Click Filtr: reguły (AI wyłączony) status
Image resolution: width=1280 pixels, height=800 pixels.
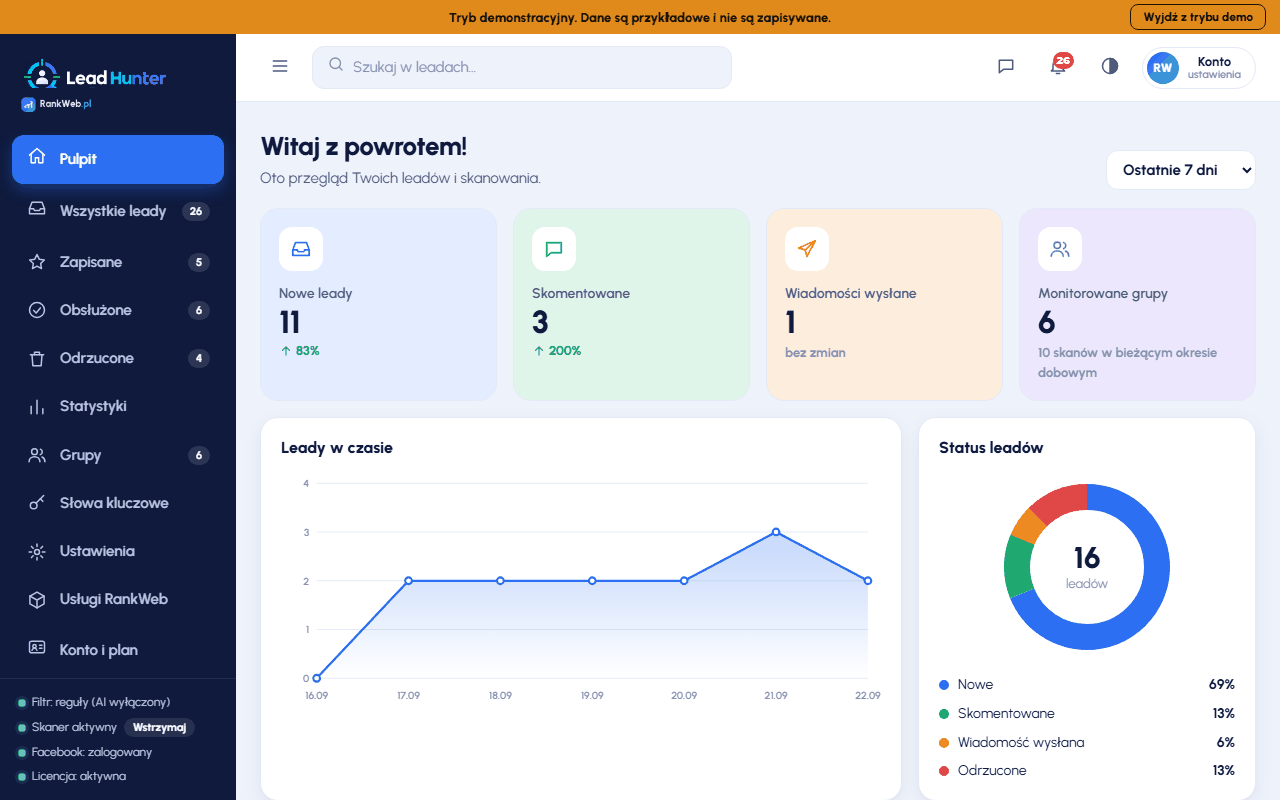click(101, 702)
